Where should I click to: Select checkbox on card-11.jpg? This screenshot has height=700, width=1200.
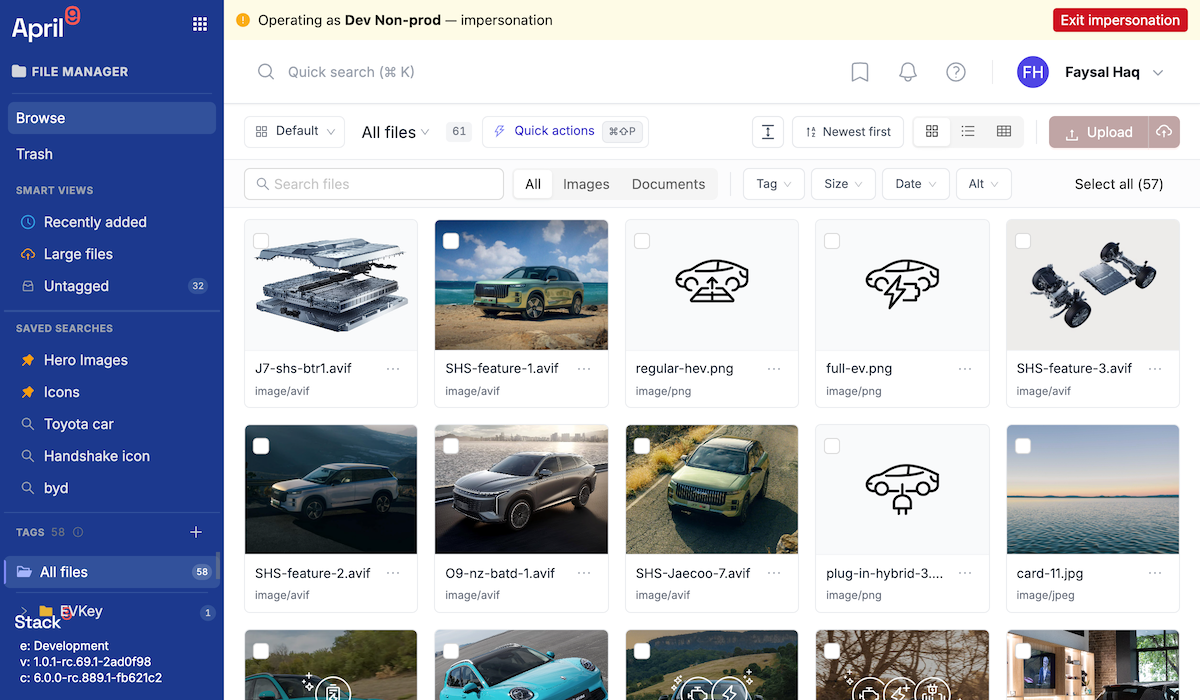[1023, 446]
